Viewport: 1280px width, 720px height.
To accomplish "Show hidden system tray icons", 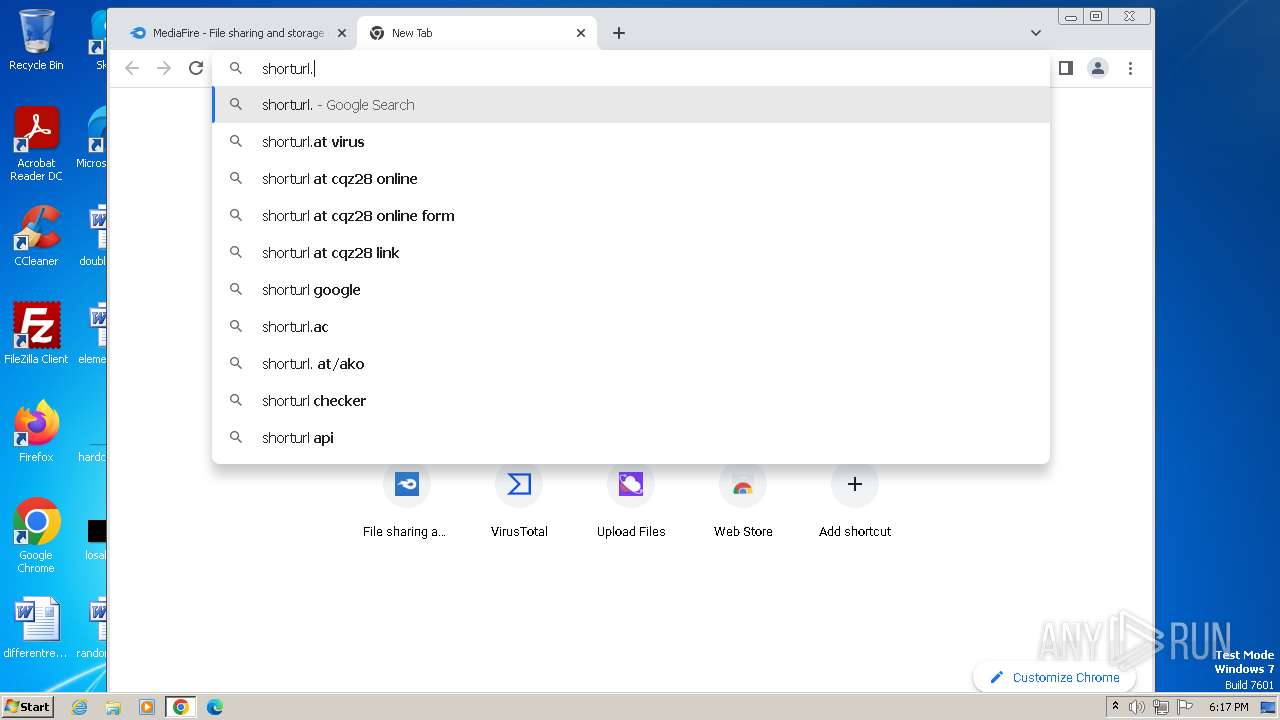I will [x=1115, y=707].
